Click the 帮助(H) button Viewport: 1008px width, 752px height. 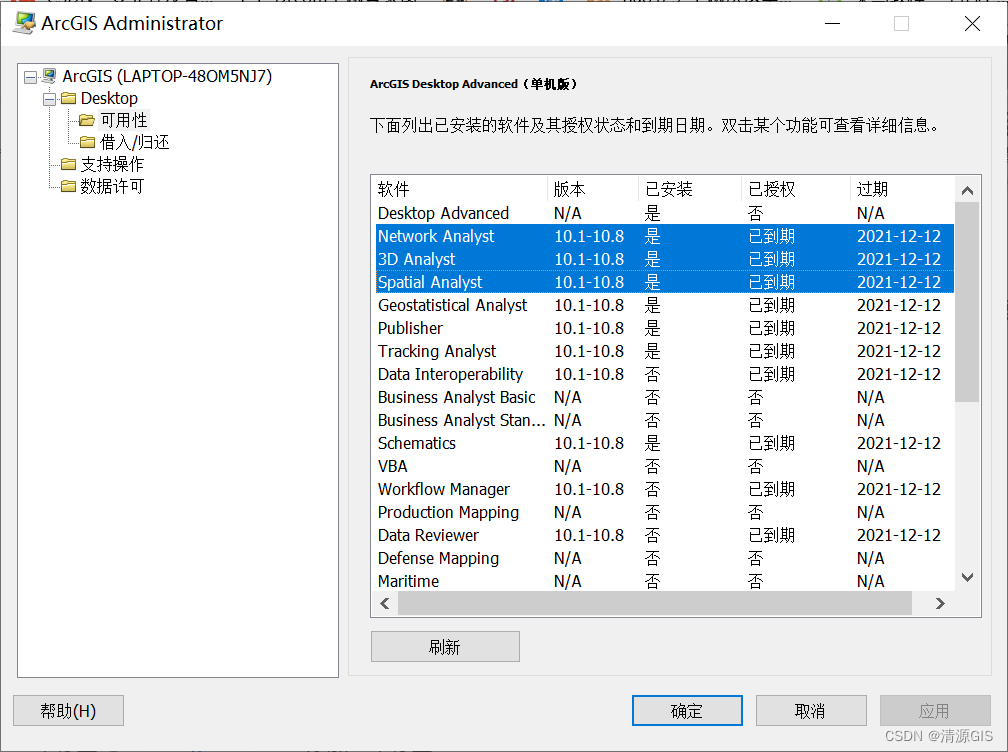[x=68, y=711]
